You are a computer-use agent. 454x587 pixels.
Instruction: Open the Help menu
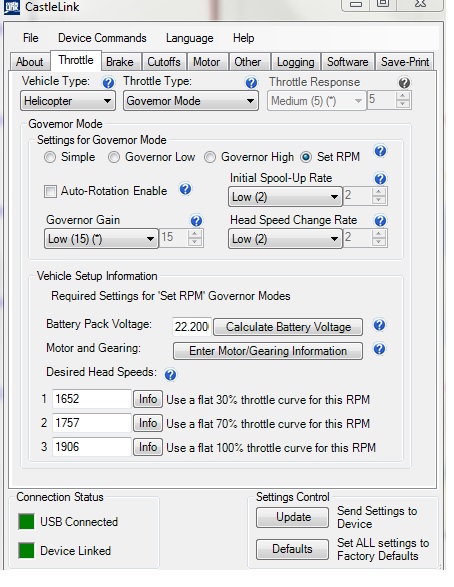243,38
